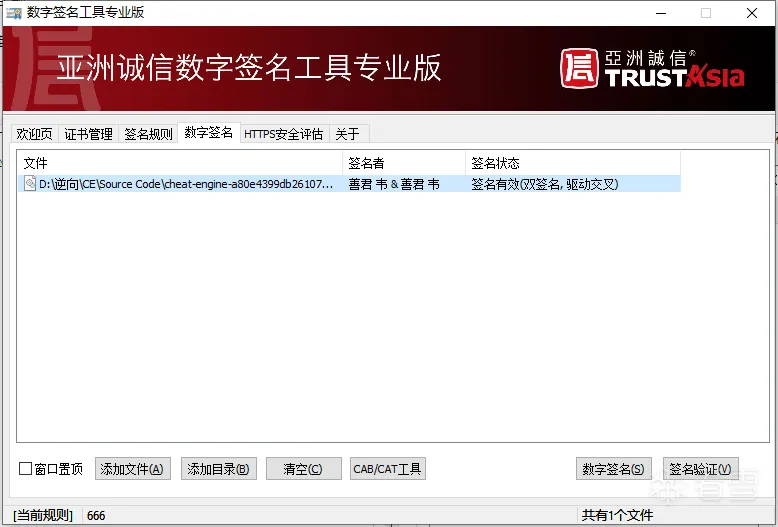
Task: Enable the 窗口置顶 checkbox
Action: coord(25,468)
